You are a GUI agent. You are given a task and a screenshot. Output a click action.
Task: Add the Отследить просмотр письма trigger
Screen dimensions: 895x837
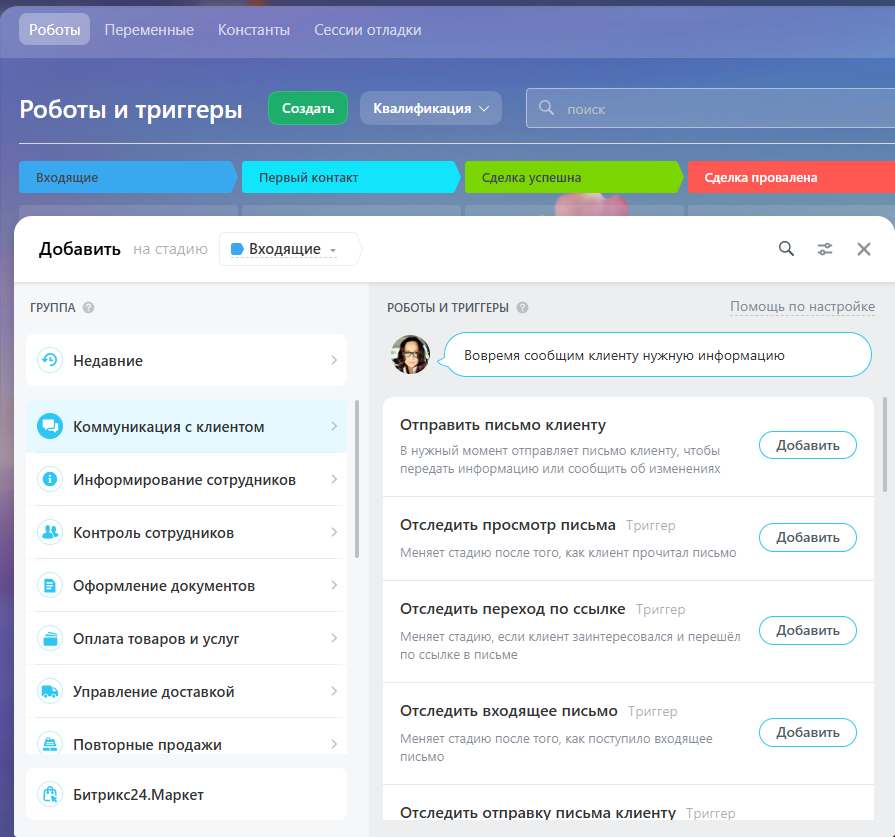807,537
